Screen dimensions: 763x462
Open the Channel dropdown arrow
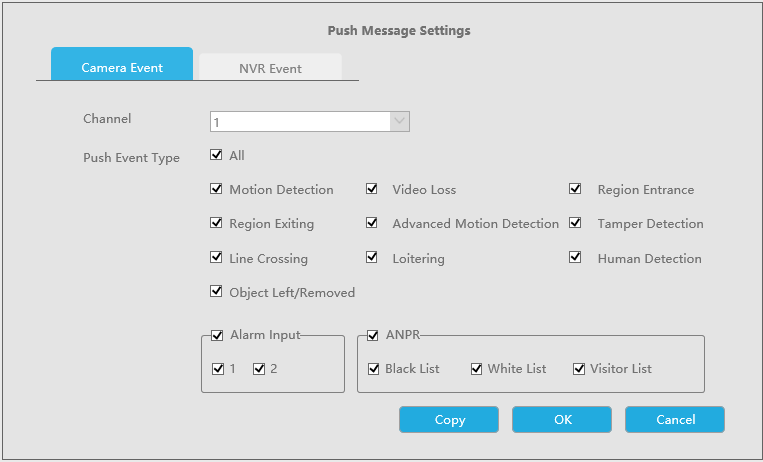pyautogui.click(x=400, y=121)
